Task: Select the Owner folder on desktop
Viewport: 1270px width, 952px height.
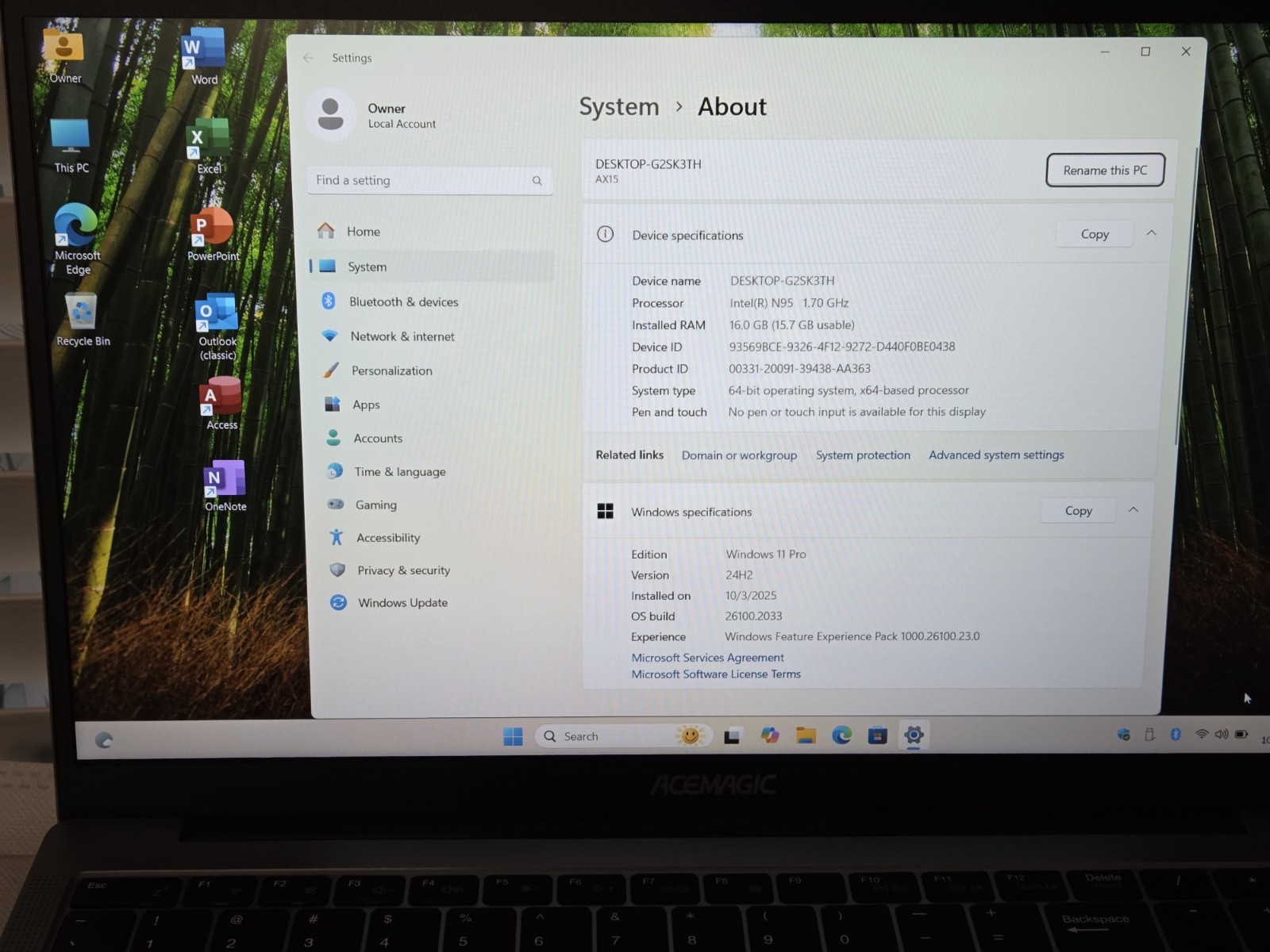Action: [64, 56]
